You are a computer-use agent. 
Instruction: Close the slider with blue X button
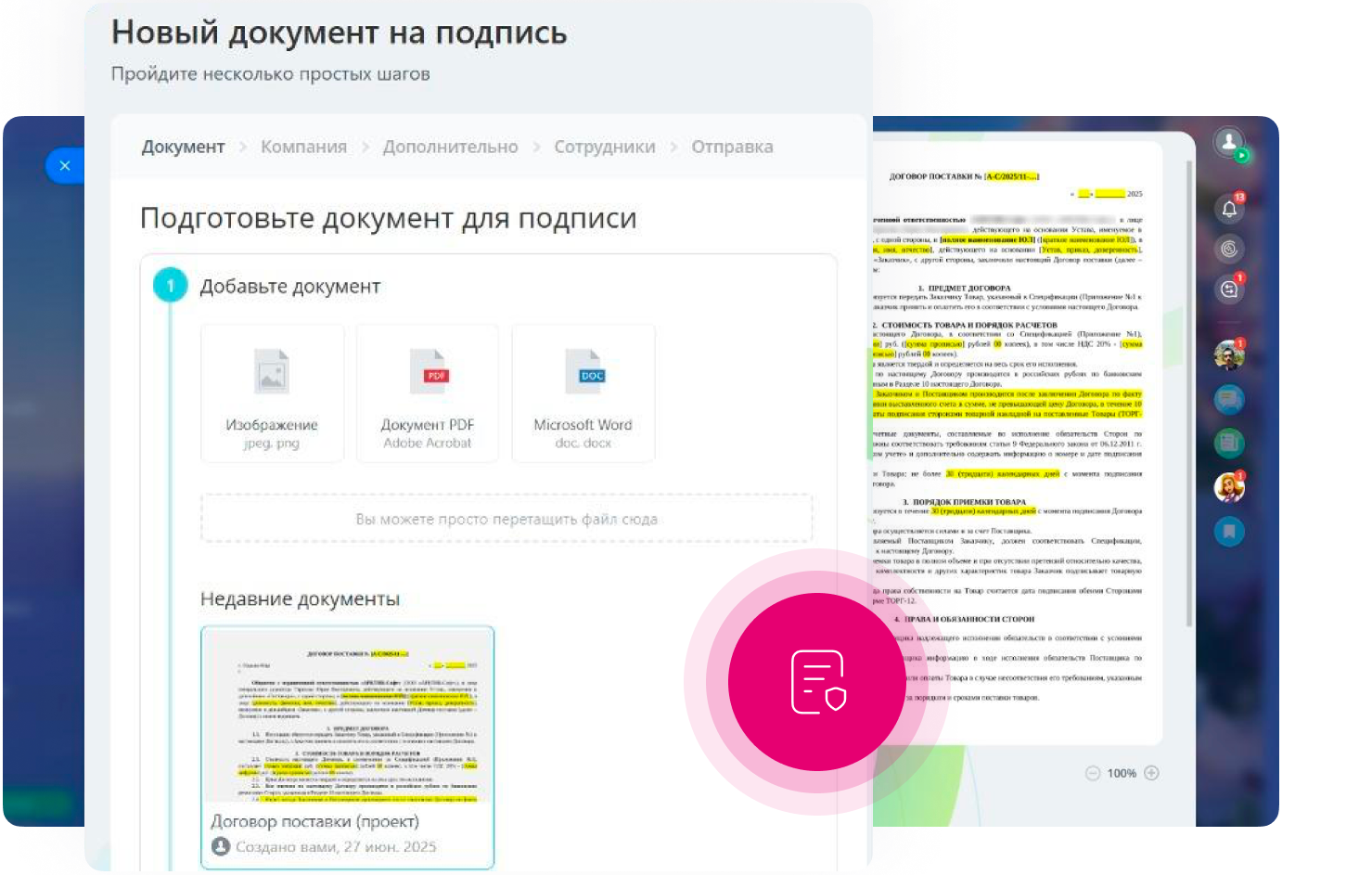64,165
